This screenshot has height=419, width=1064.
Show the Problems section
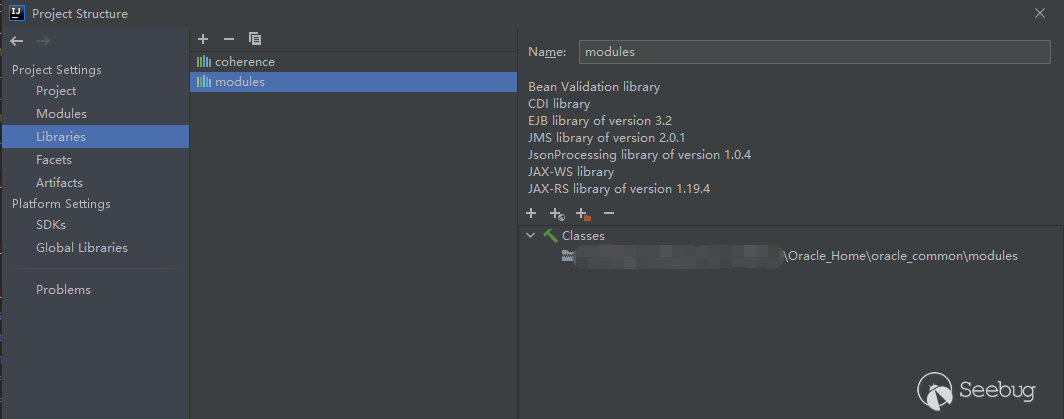pyautogui.click(x=63, y=290)
